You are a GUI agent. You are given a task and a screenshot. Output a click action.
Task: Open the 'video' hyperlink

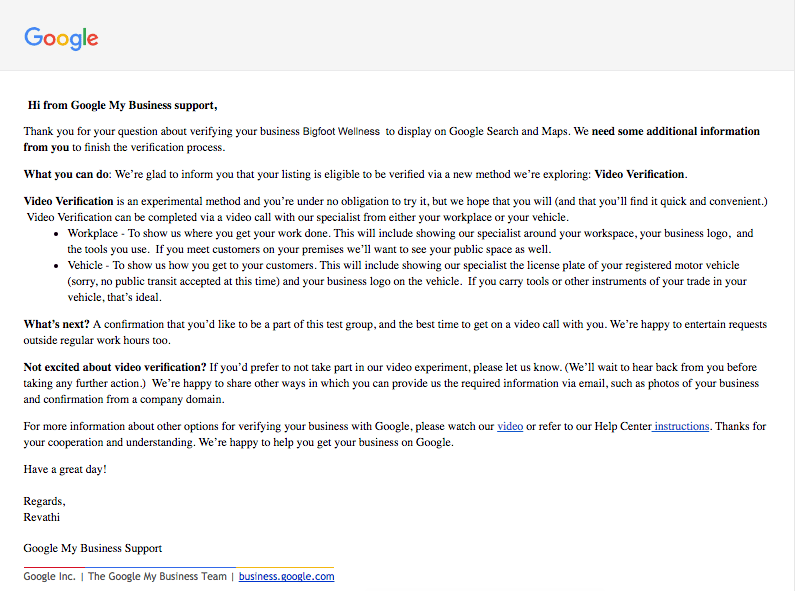click(x=510, y=426)
